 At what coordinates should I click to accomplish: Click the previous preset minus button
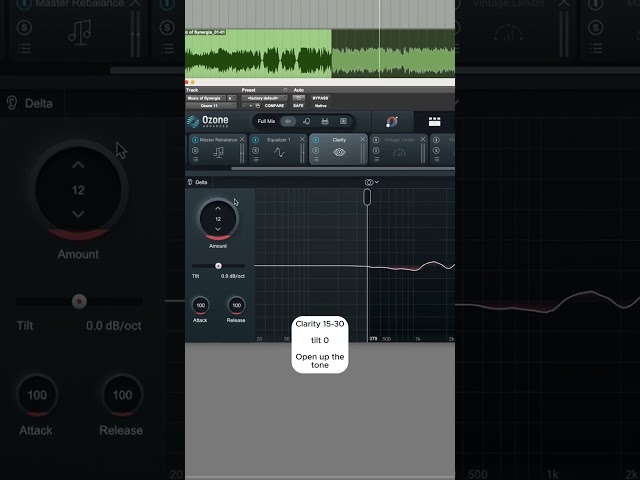pos(244,106)
